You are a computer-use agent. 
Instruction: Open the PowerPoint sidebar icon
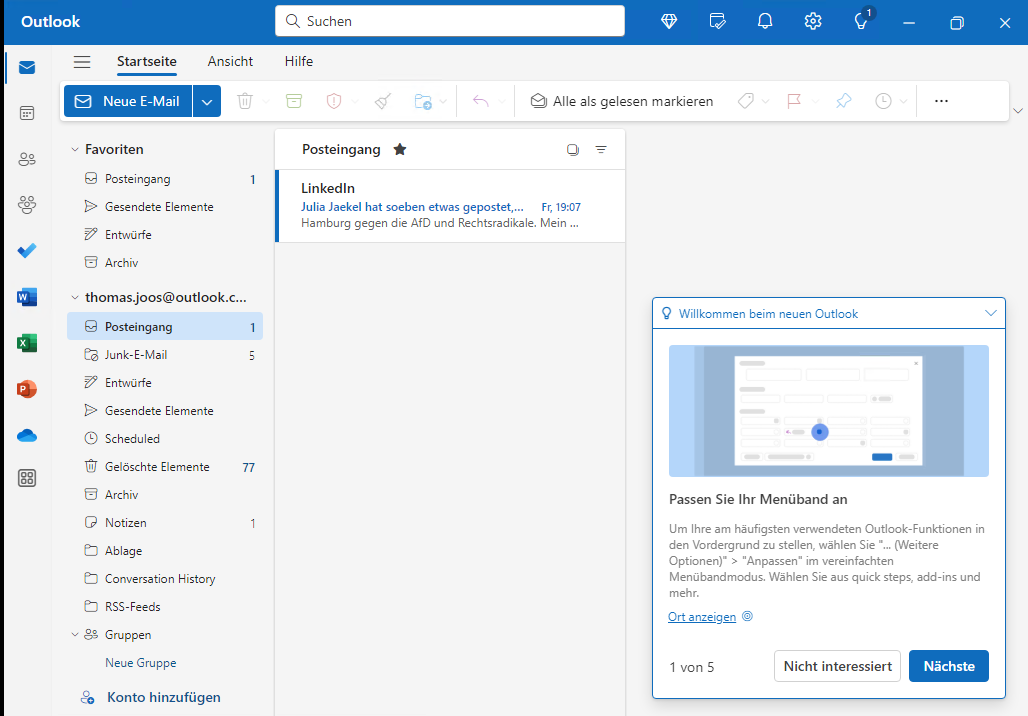(26, 389)
